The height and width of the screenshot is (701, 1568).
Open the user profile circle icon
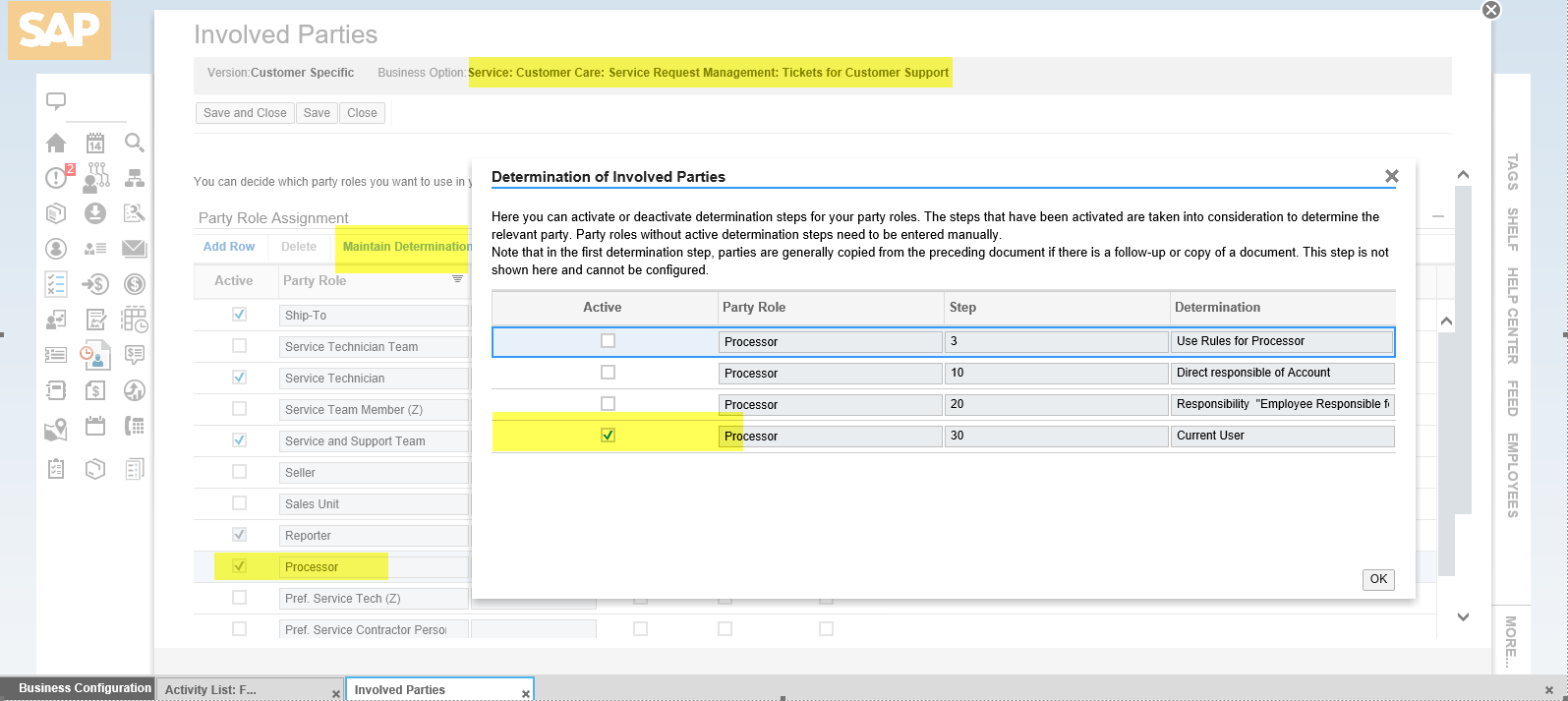pyautogui.click(x=56, y=249)
